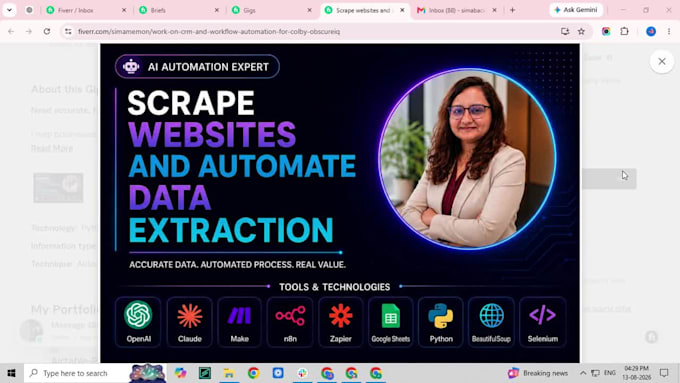Close the Fiverr / Inbox tab
The image size is (680, 383).
click(124, 10)
